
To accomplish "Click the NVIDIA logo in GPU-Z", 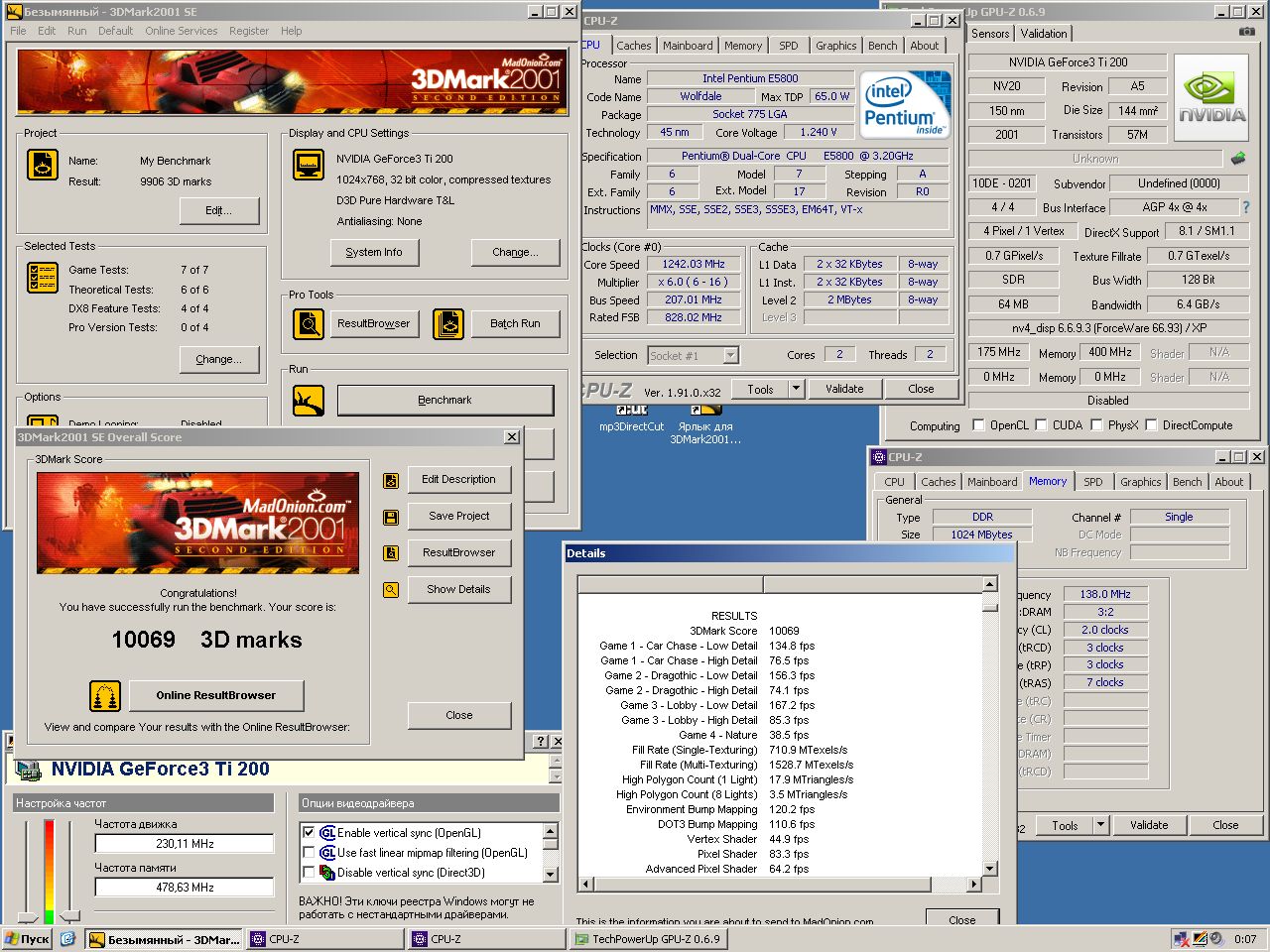I will [1211, 97].
